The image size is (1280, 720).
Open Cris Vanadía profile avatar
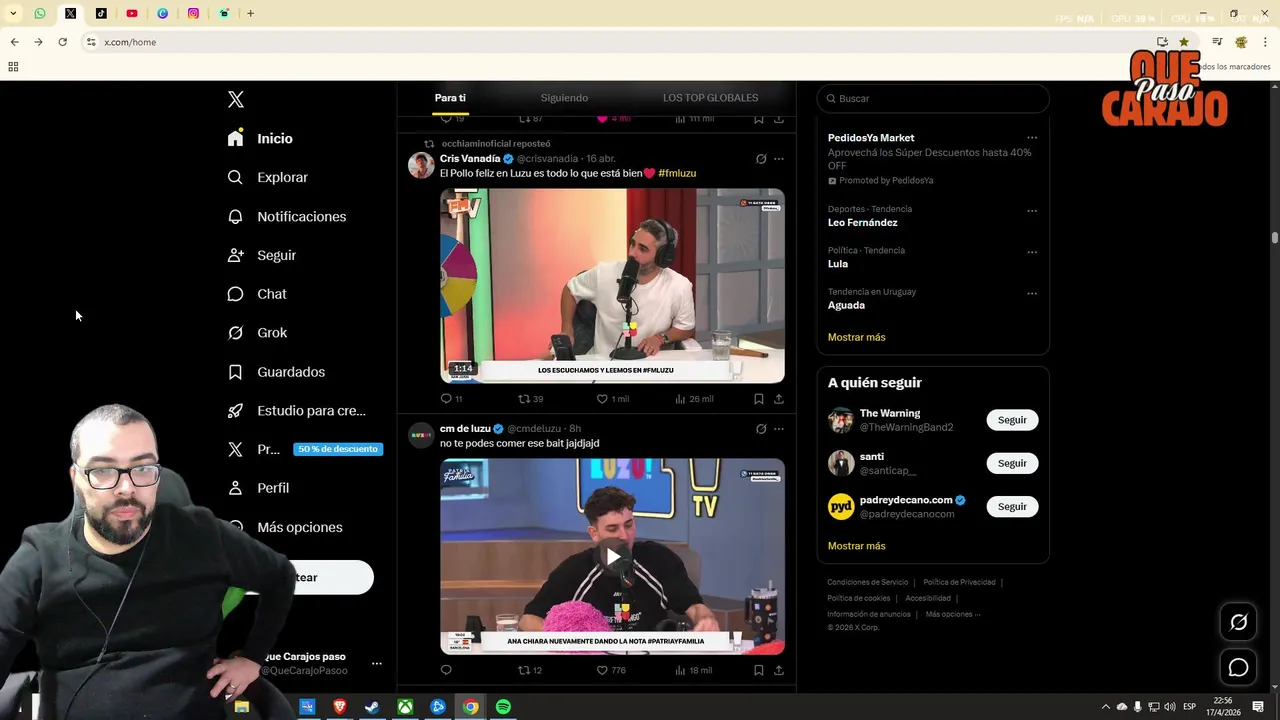(x=421, y=165)
